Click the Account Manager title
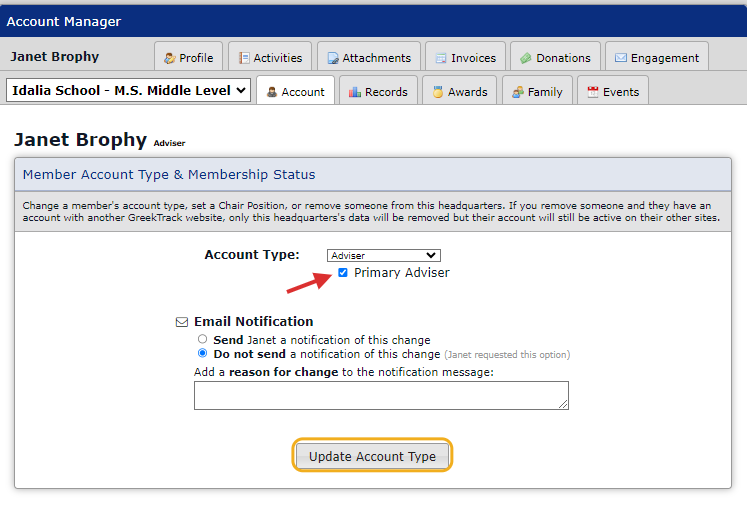 [64, 21]
